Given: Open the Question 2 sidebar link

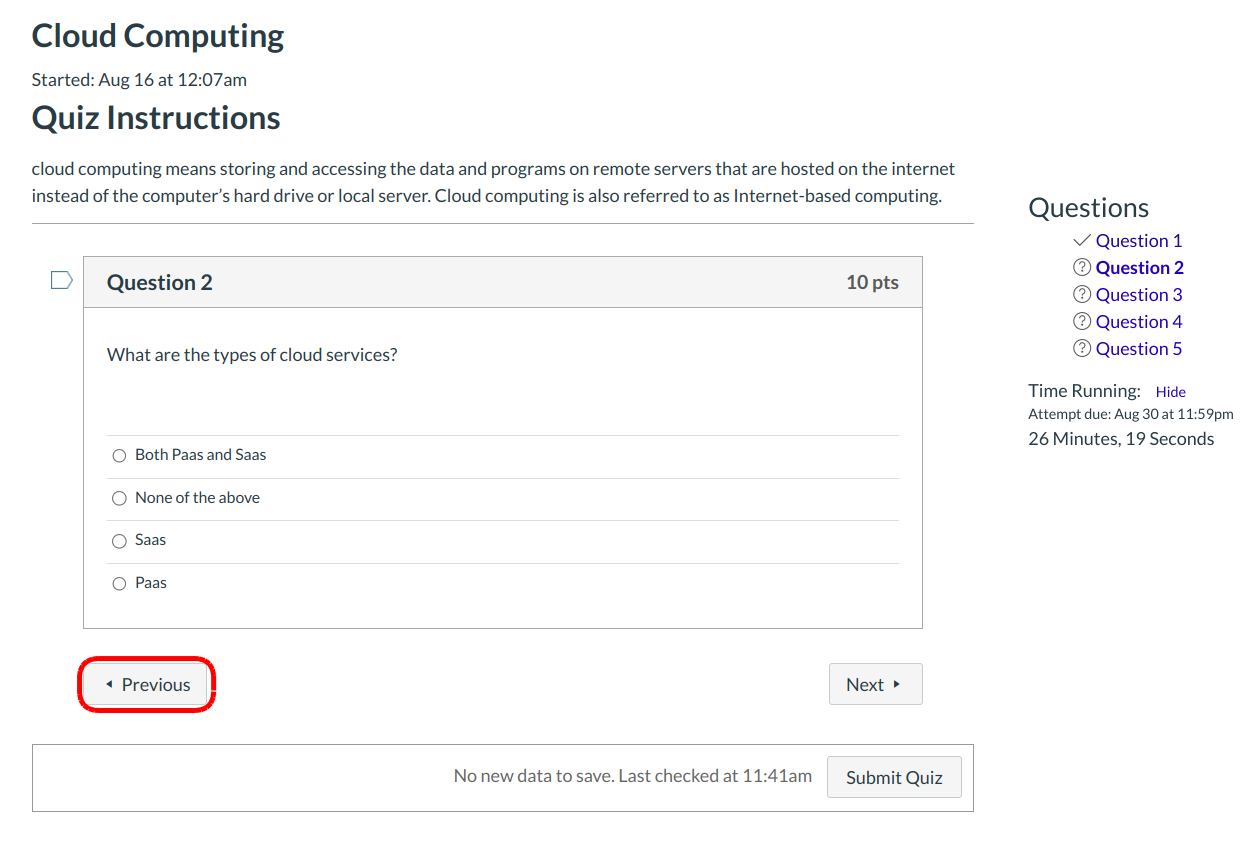Looking at the screenshot, I should 1139,268.
